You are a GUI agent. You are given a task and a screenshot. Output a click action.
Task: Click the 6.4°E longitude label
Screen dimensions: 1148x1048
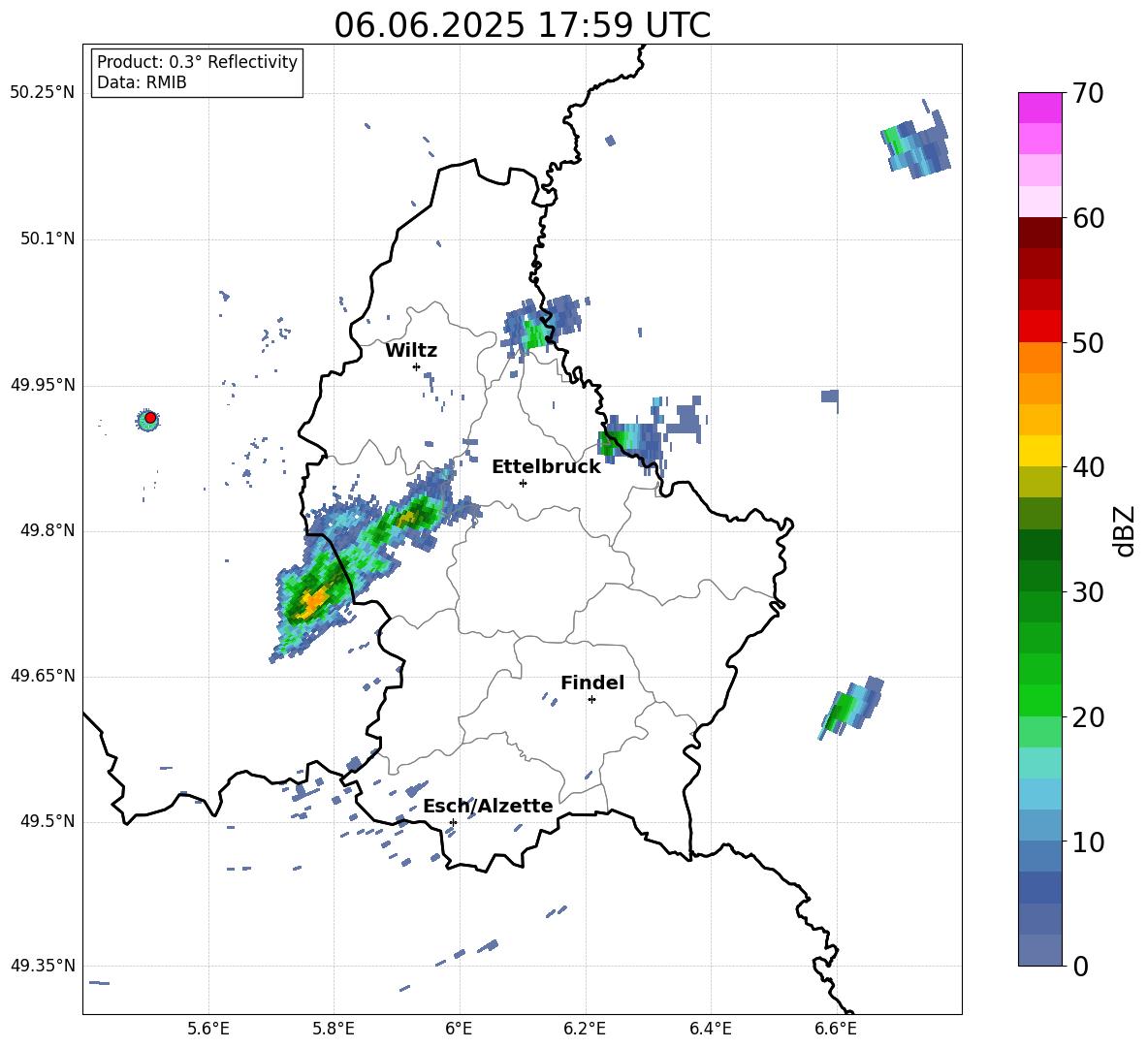click(710, 1029)
